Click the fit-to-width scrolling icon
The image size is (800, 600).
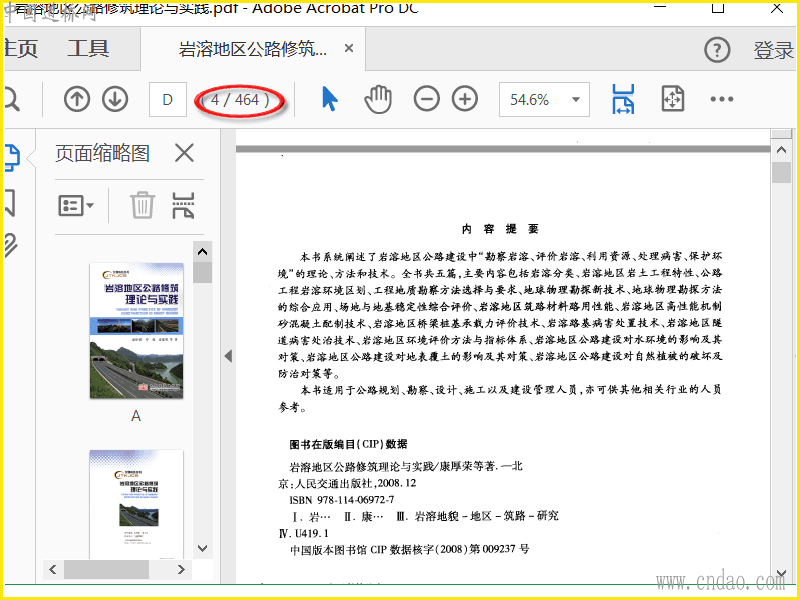623,99
